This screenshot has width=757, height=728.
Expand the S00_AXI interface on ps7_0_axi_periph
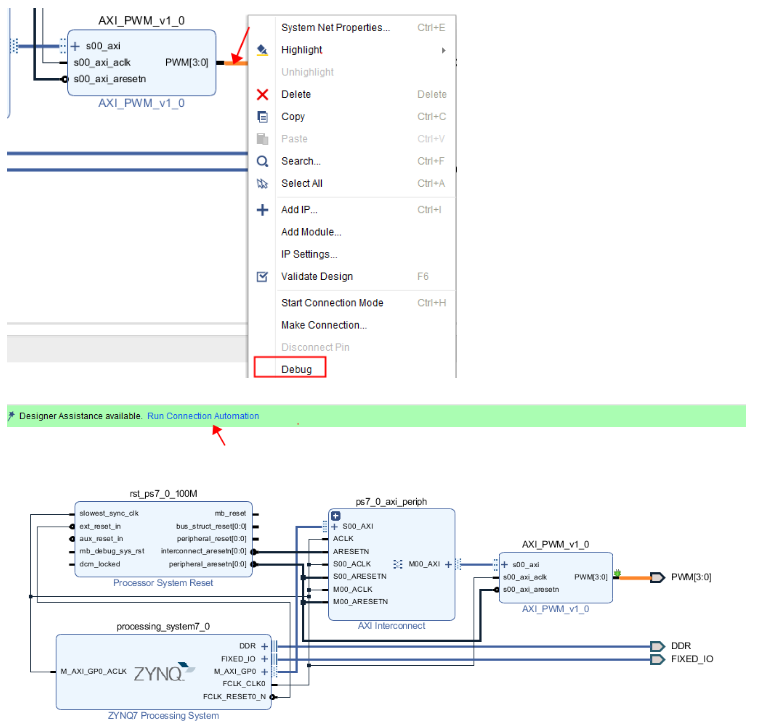(335, 526)
